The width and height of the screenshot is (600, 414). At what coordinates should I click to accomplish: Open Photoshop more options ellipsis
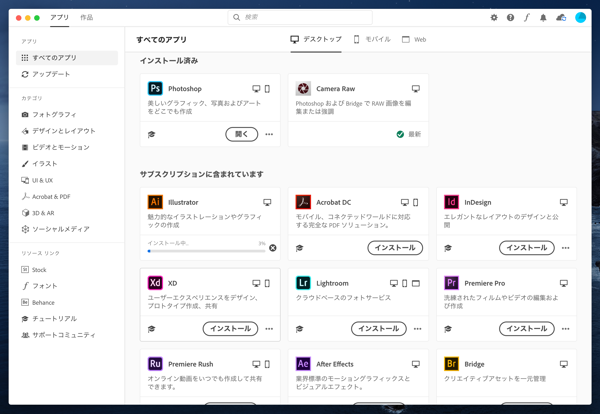pyautogui.click(x=269, y=134)
